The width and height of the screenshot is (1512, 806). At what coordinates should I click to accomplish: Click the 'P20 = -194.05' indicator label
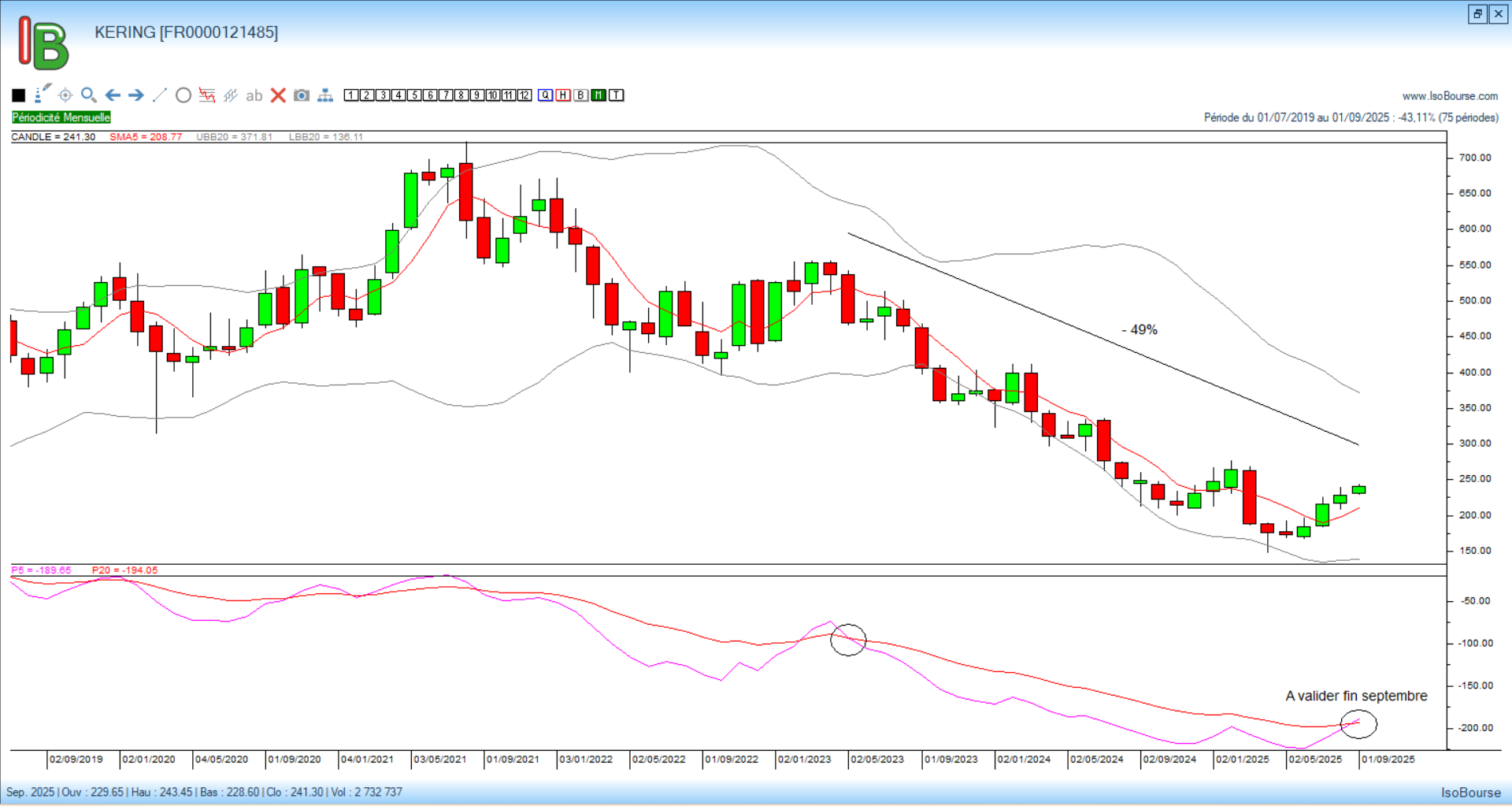click(x=124, y=570)
